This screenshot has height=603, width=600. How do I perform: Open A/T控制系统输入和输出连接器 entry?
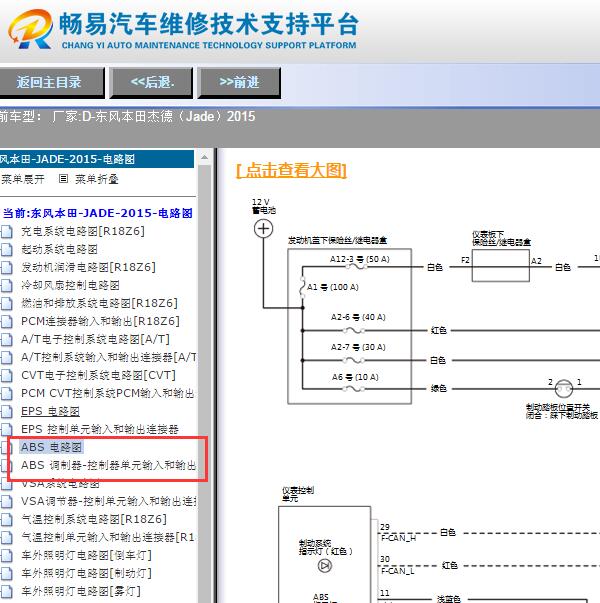coord(108,357)
